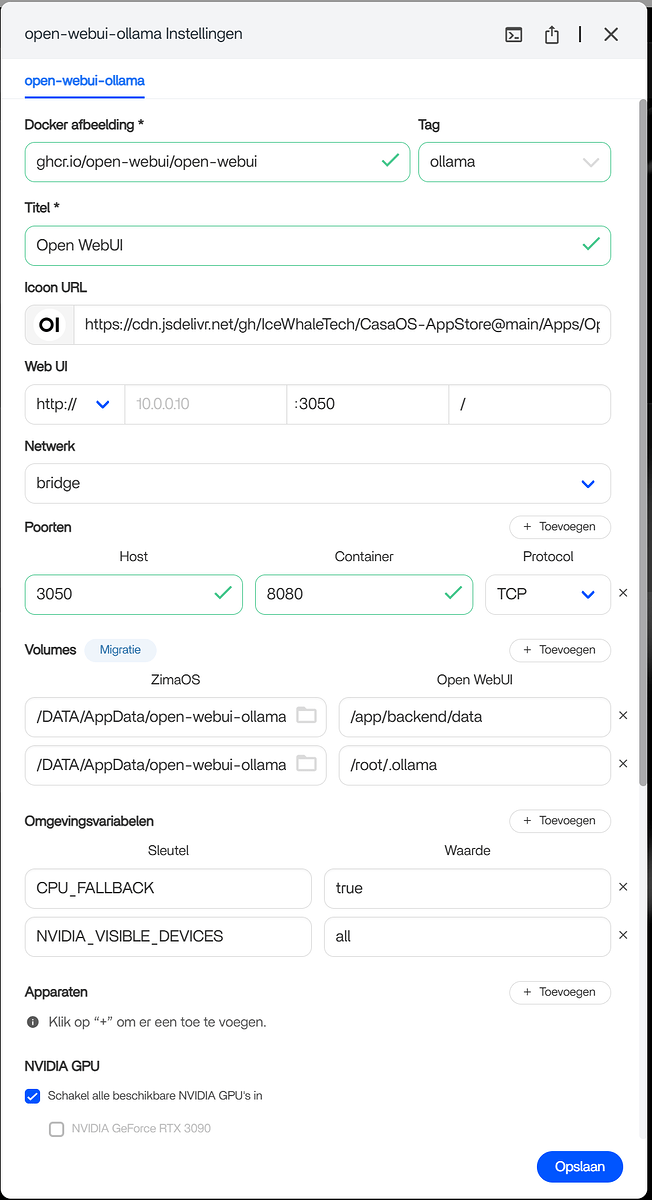The width and height of the screenshot is (652, 1200).
Task: Delete the /app/backend/data volume row
Action: (x=623, y=716)
